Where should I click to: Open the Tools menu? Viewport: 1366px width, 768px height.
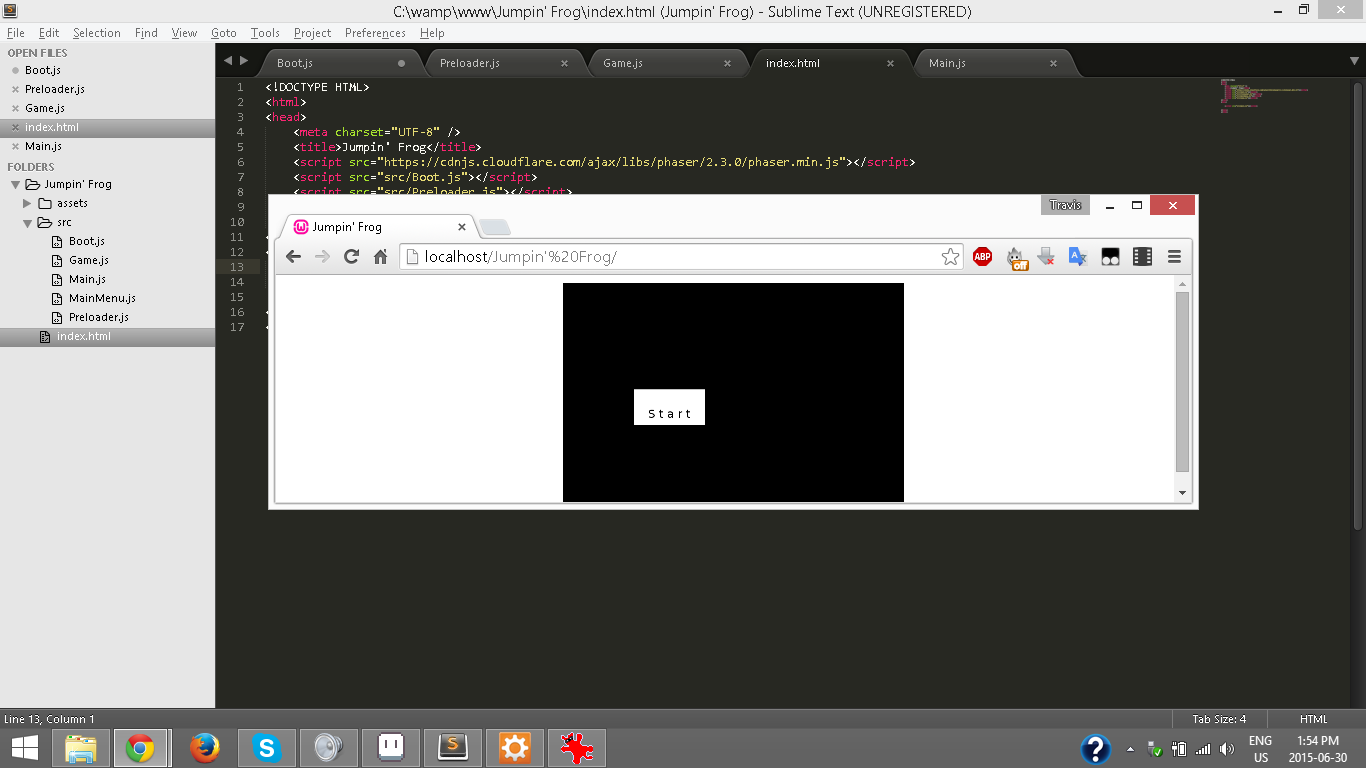[265, 33]
